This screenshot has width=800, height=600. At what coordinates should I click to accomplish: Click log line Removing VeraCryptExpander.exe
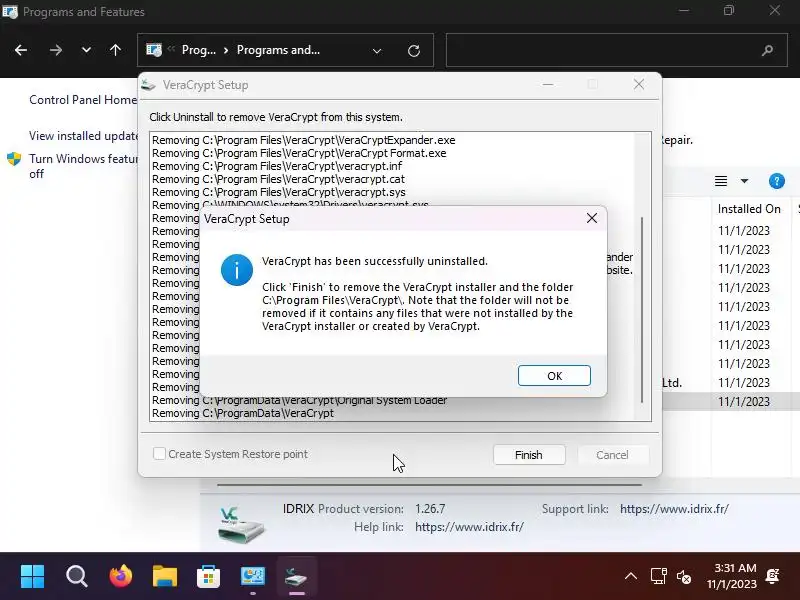click(x=304, y=140)
